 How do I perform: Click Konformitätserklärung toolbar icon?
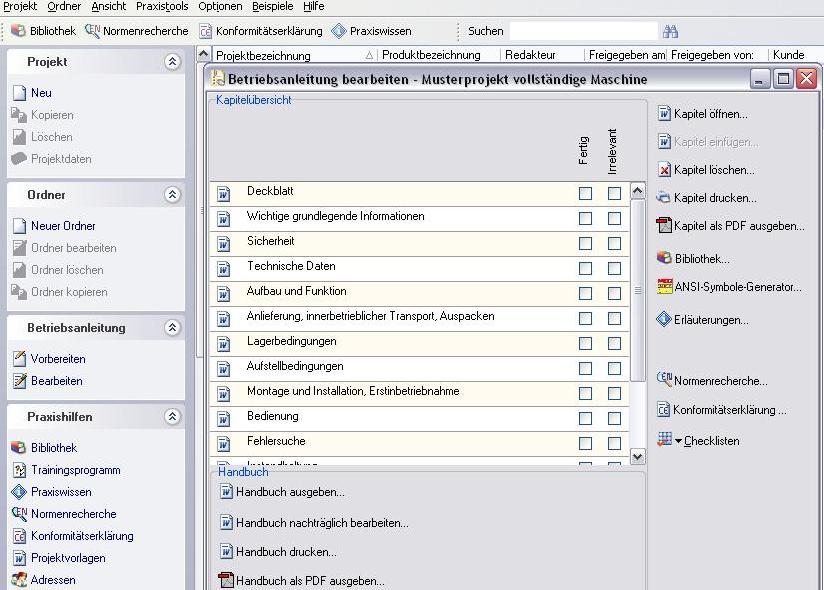click(206, 31)
